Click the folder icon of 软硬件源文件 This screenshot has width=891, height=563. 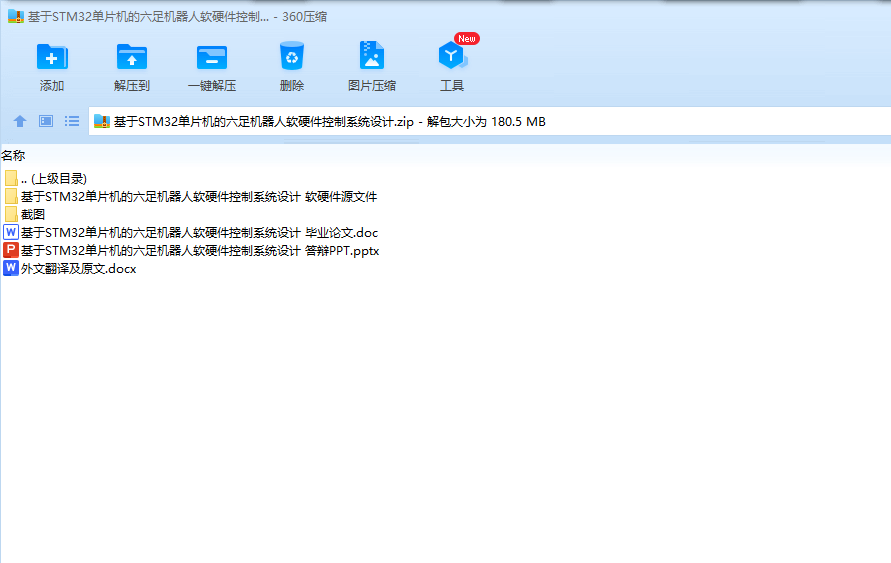click(x=11, y=197)
